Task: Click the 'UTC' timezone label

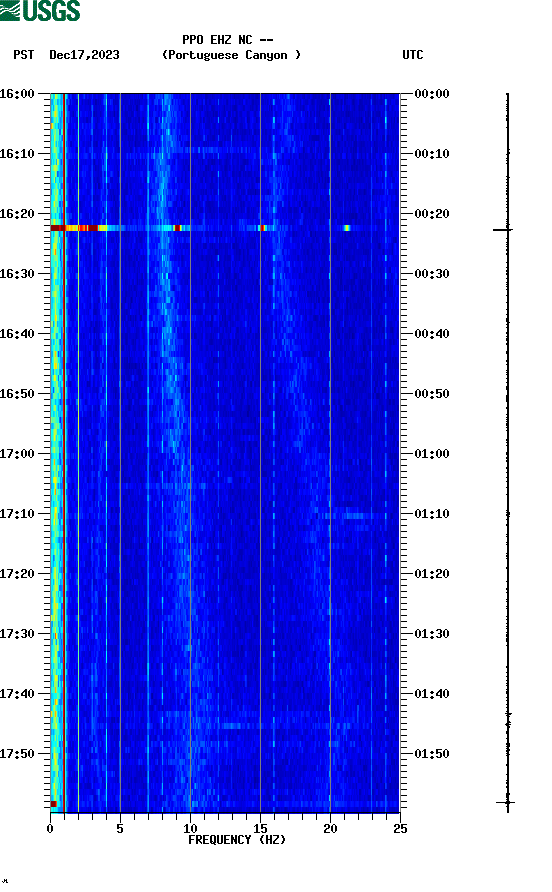Action: pyautogui.click(x=413, y=55)
